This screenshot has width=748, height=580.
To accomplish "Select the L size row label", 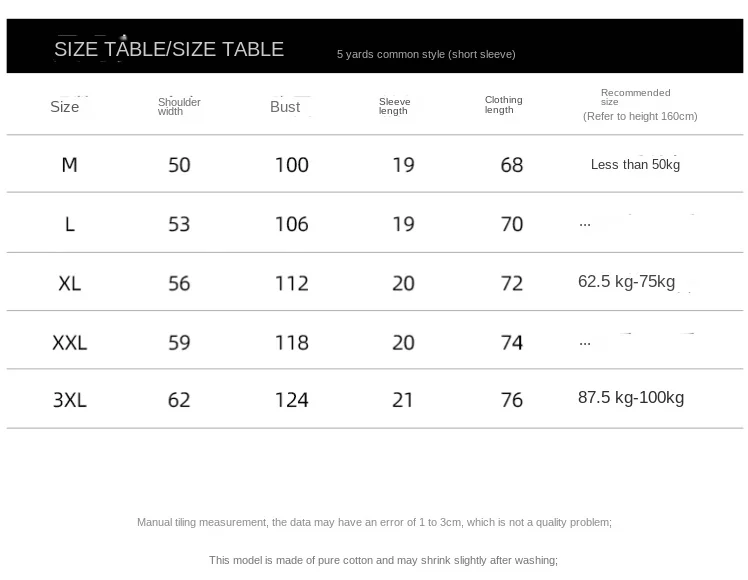I will click(x=70, y=224).
